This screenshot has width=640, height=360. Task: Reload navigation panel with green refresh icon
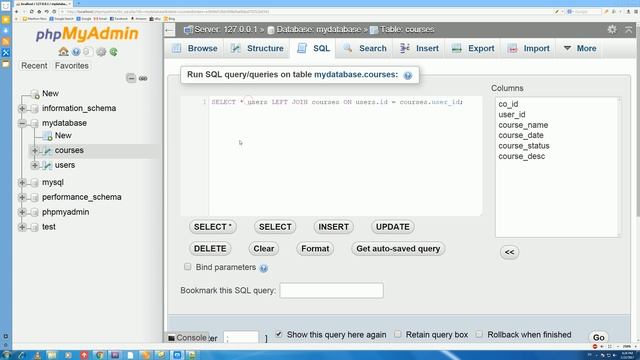click(x=113, y=52)
